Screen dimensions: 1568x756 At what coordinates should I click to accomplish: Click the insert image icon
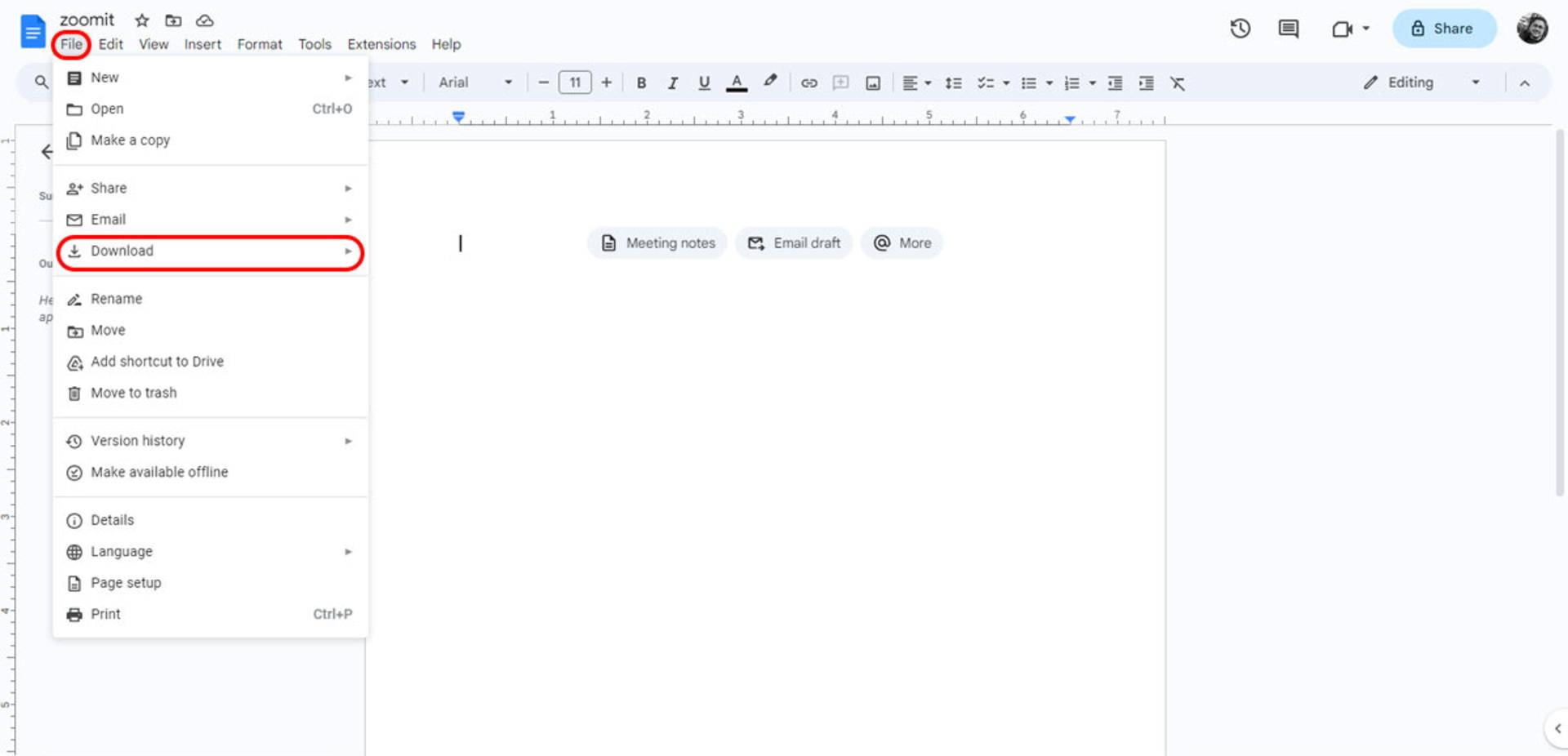tap(873, 82)
